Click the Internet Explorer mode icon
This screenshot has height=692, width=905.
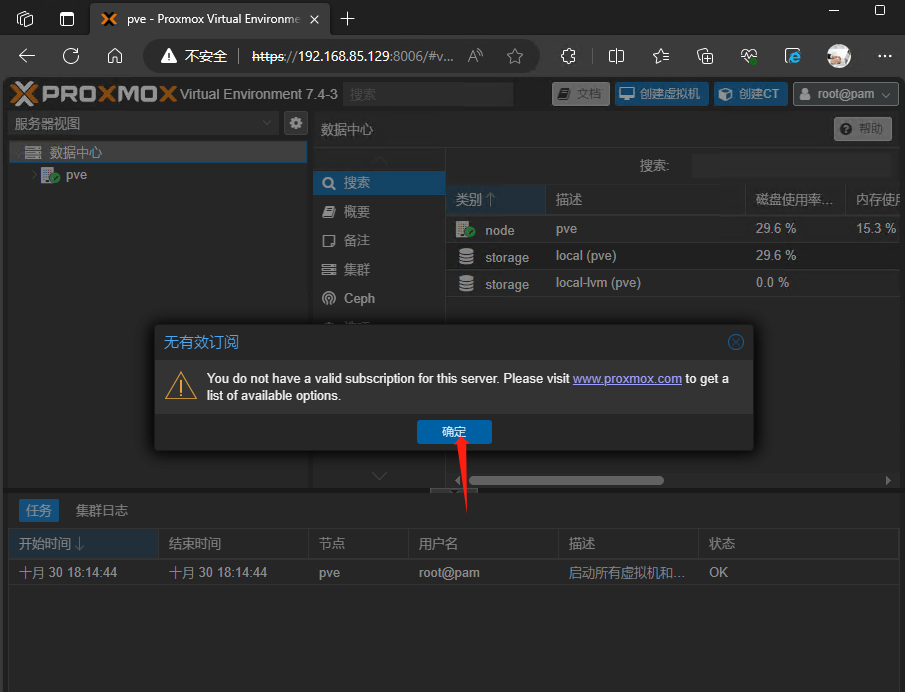click(793, 56)
